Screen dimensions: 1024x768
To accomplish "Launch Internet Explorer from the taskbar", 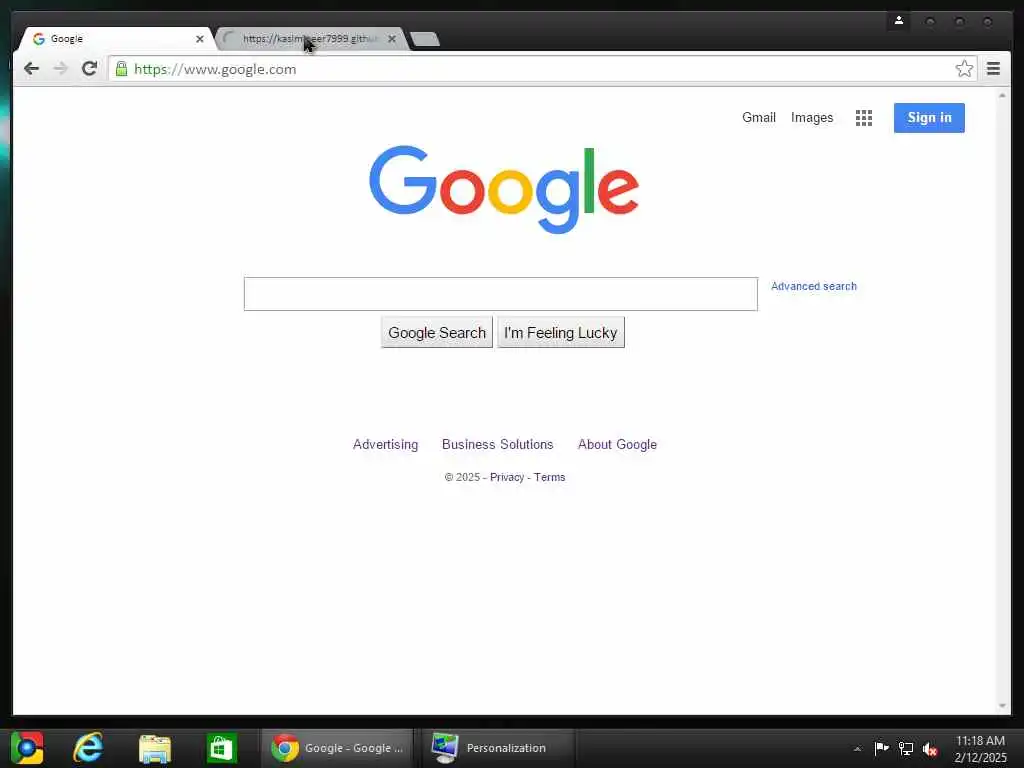I will [88, 748].
